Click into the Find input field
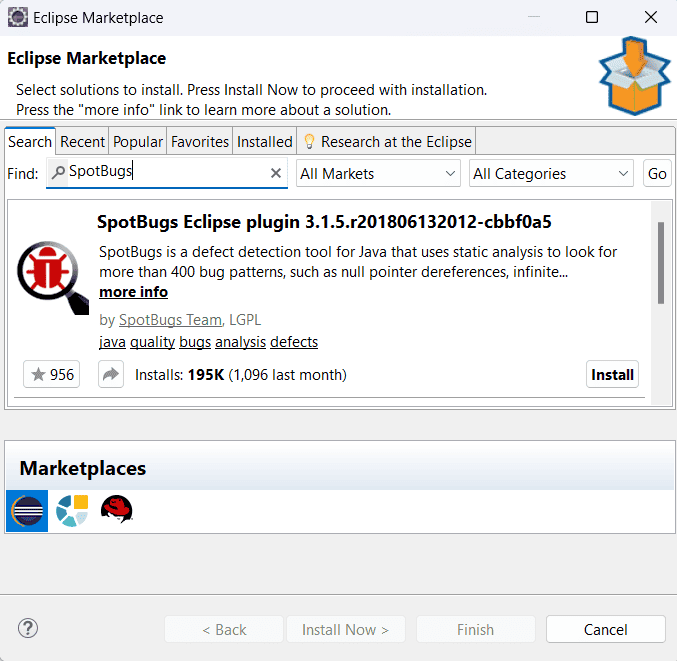 tap(167, 173)
